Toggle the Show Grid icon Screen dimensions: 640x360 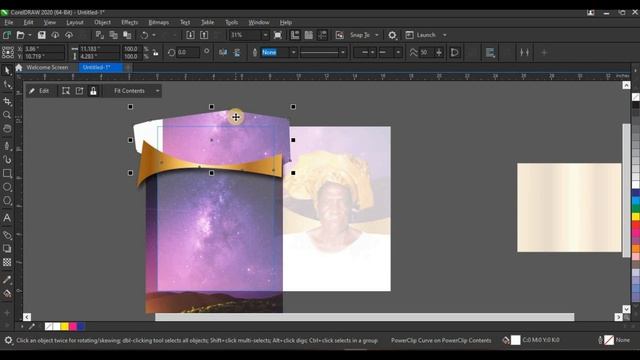[x=309, y=35]
